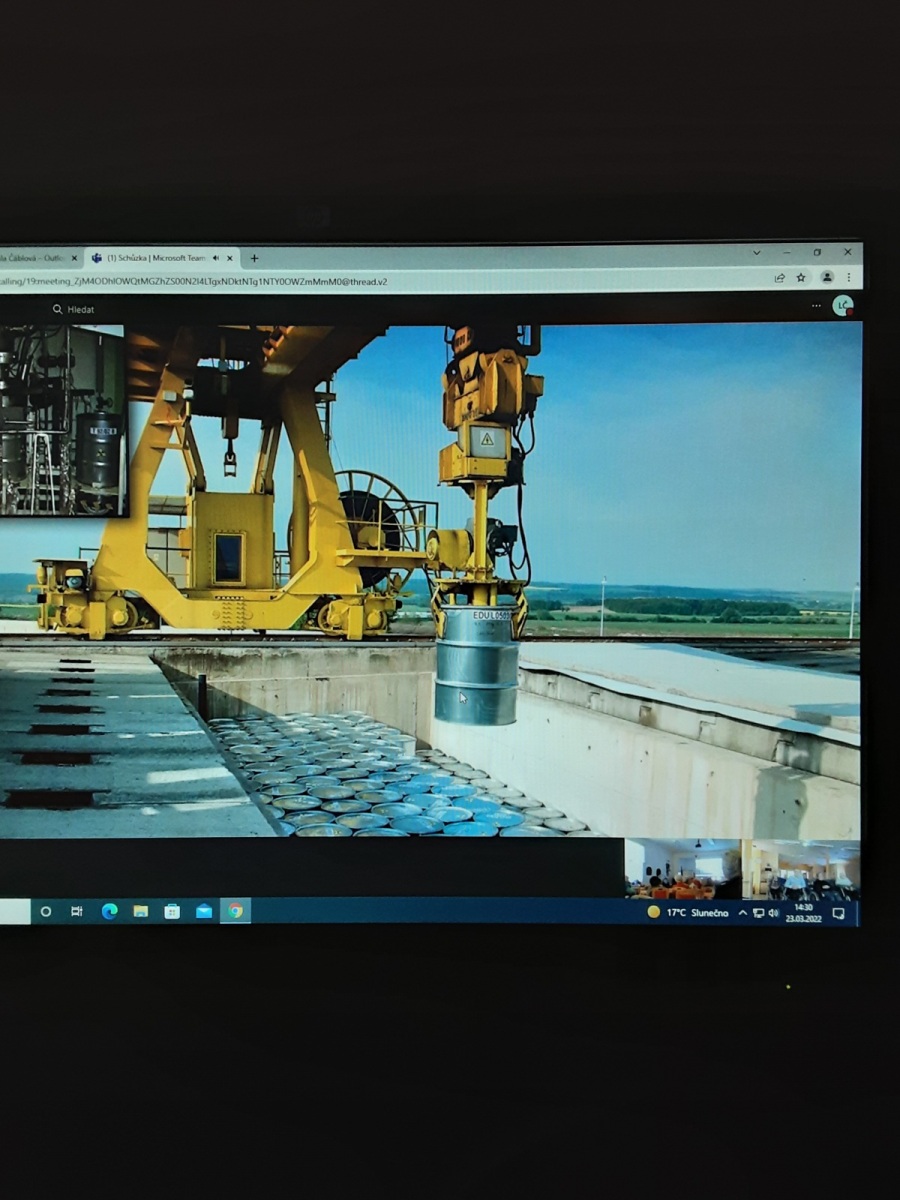Expand Teams more options ellipsis
900x1200 pixels.
(x=816, y=306)
